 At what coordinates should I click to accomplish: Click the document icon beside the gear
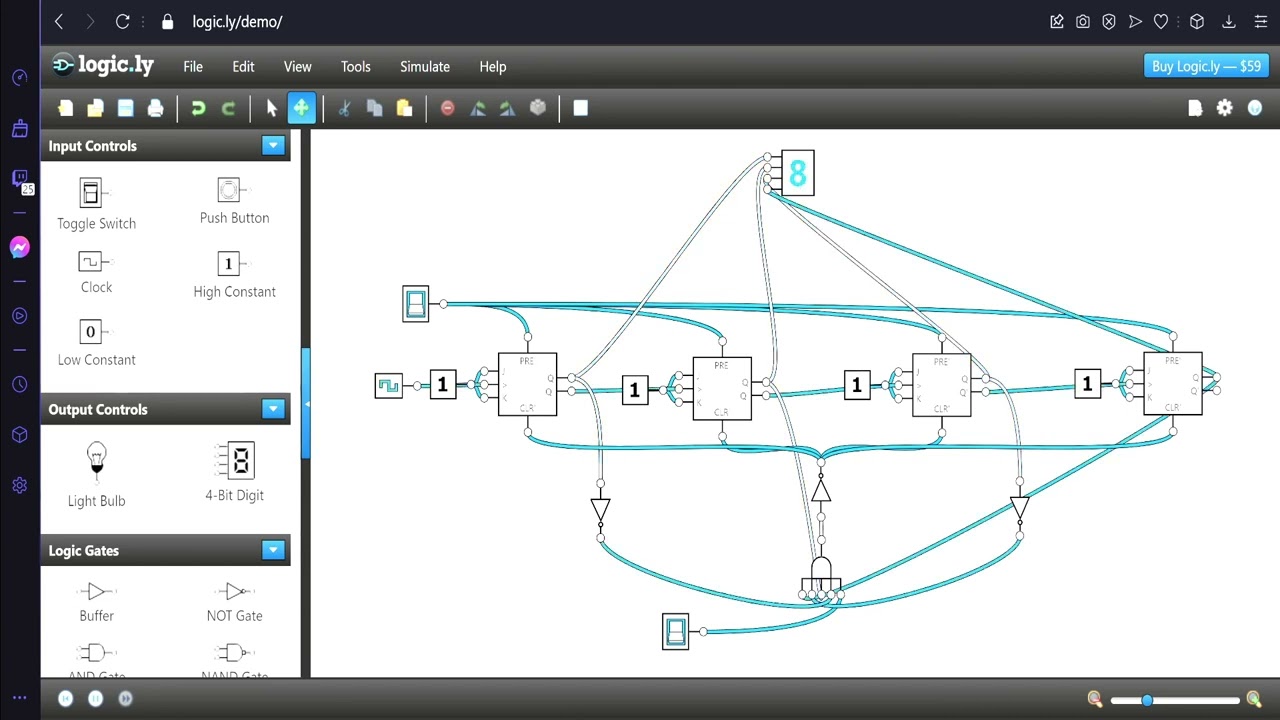1195,108
